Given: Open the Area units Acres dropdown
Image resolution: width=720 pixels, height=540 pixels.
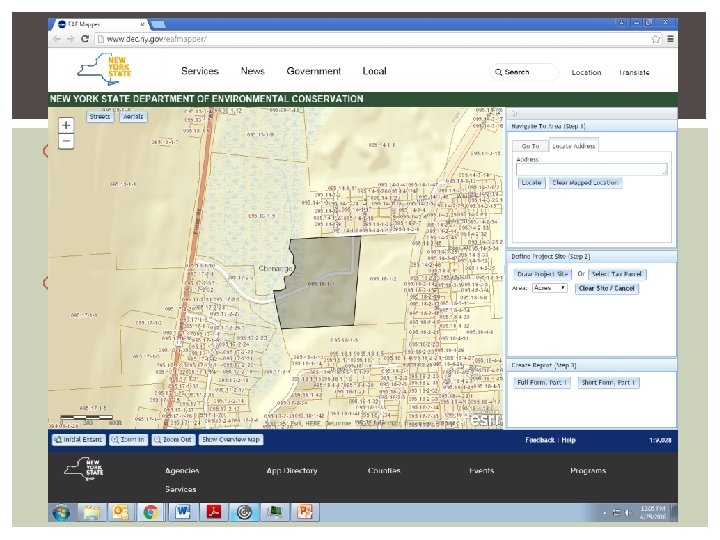Looking at the screenshot, I should [550, 288].
